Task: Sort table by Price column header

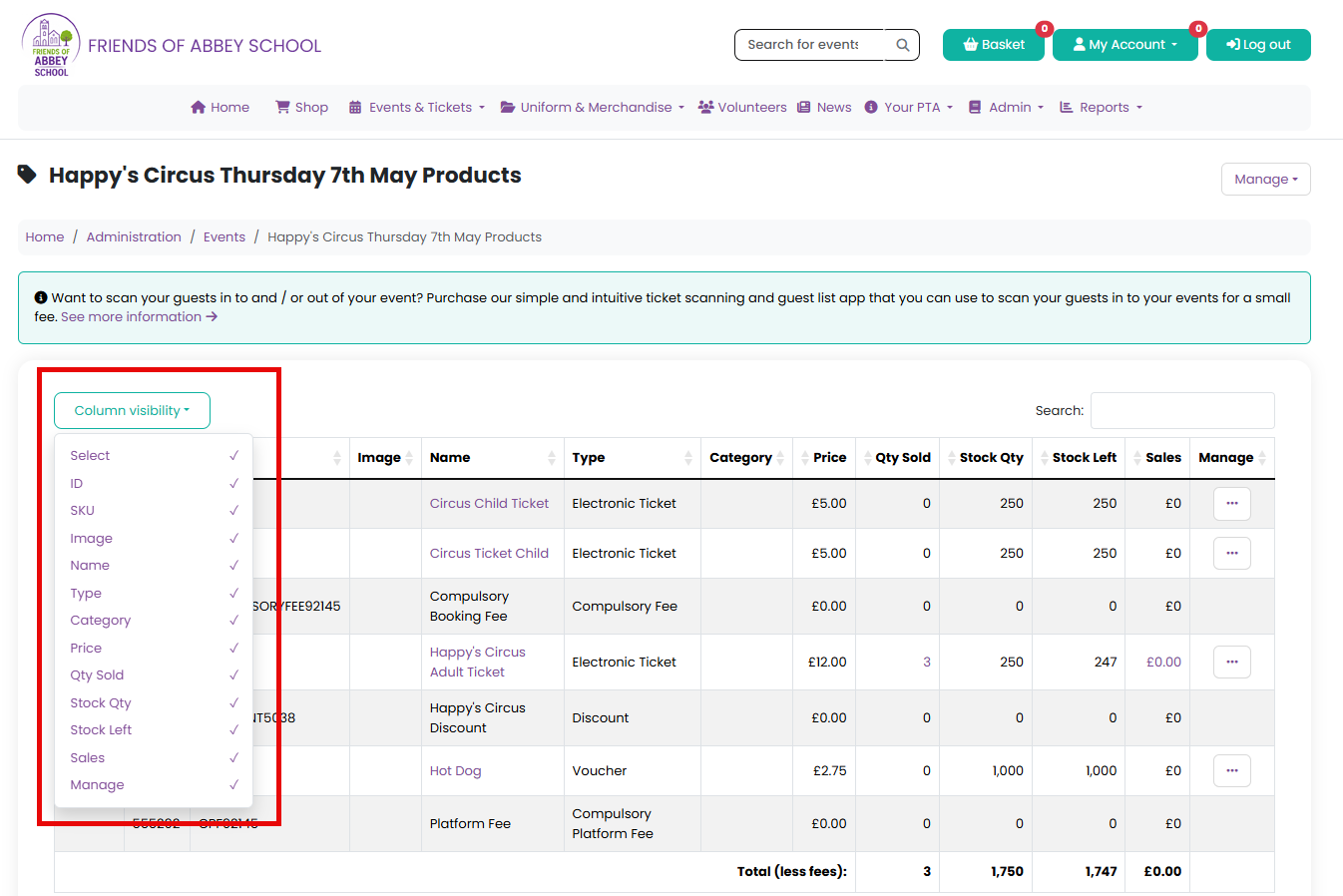Action: click(x=824, y=458)
